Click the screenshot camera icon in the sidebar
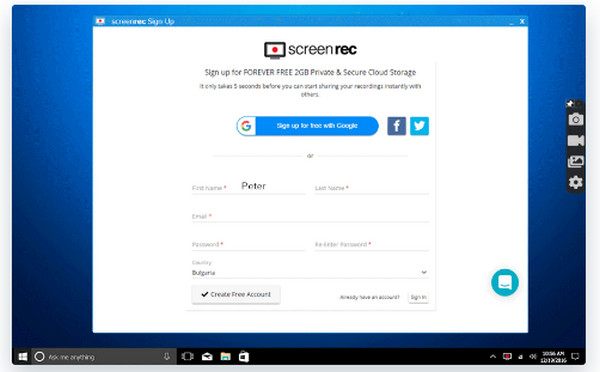600x372 pixels. click(x=576, y=119)
